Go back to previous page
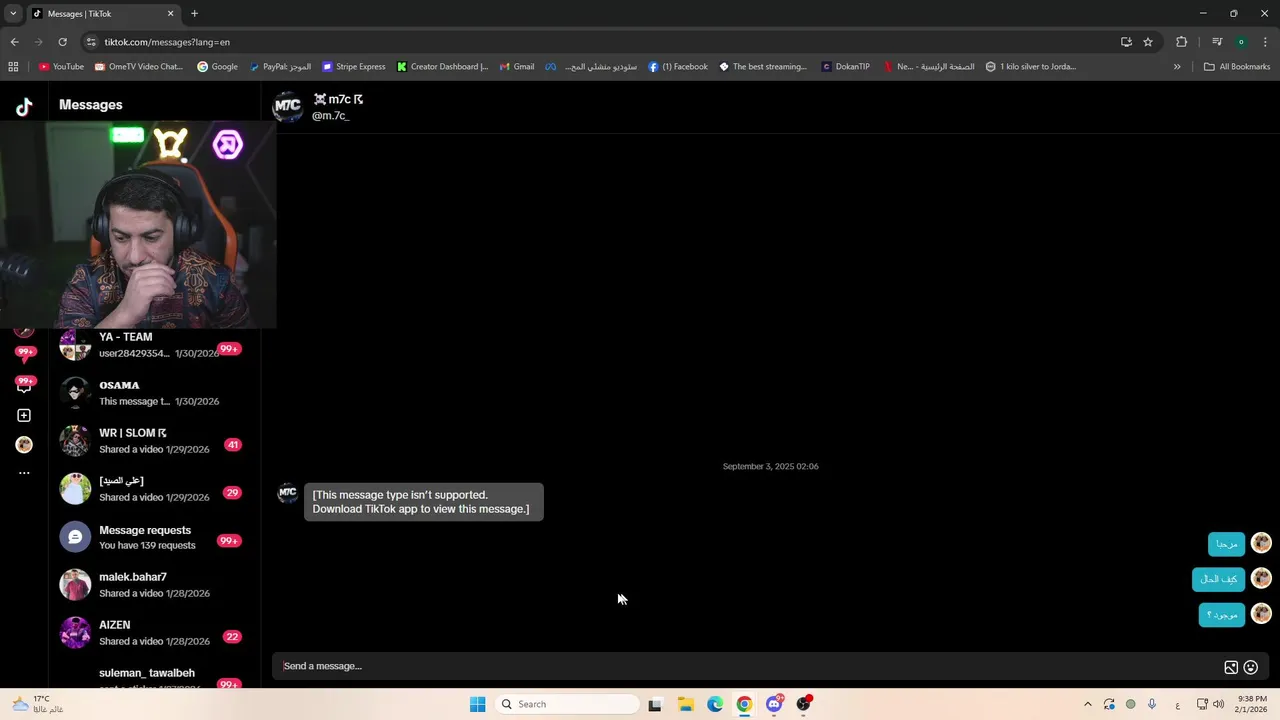Image resolution: width=1280 pixels, height=720 pixels. [x=14, y=42]
